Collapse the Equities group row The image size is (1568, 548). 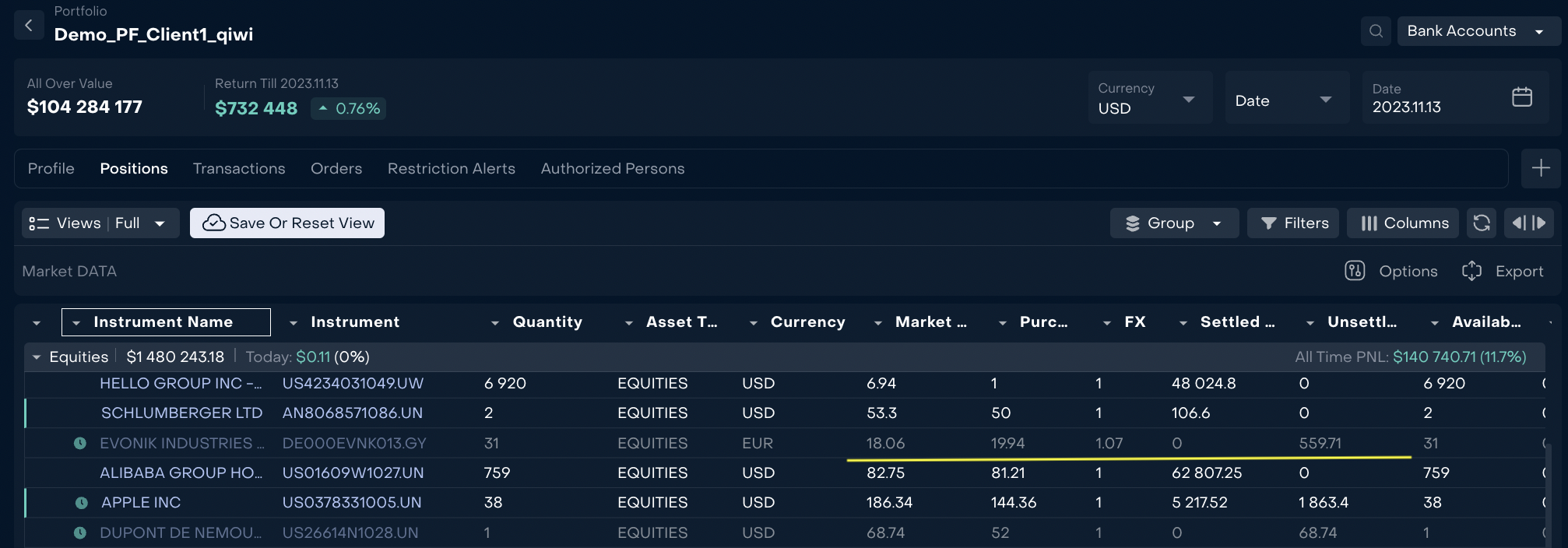coord(36,357)
